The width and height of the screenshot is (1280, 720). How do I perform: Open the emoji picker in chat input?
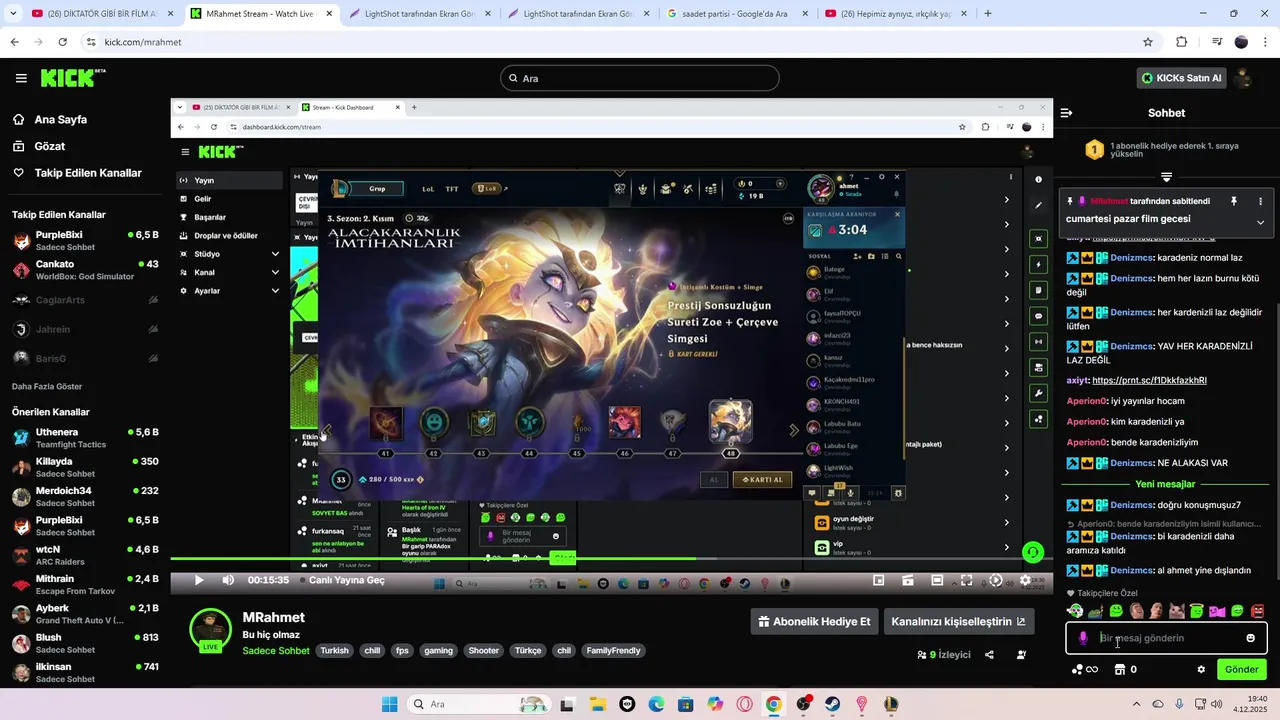pos(1250,638)
